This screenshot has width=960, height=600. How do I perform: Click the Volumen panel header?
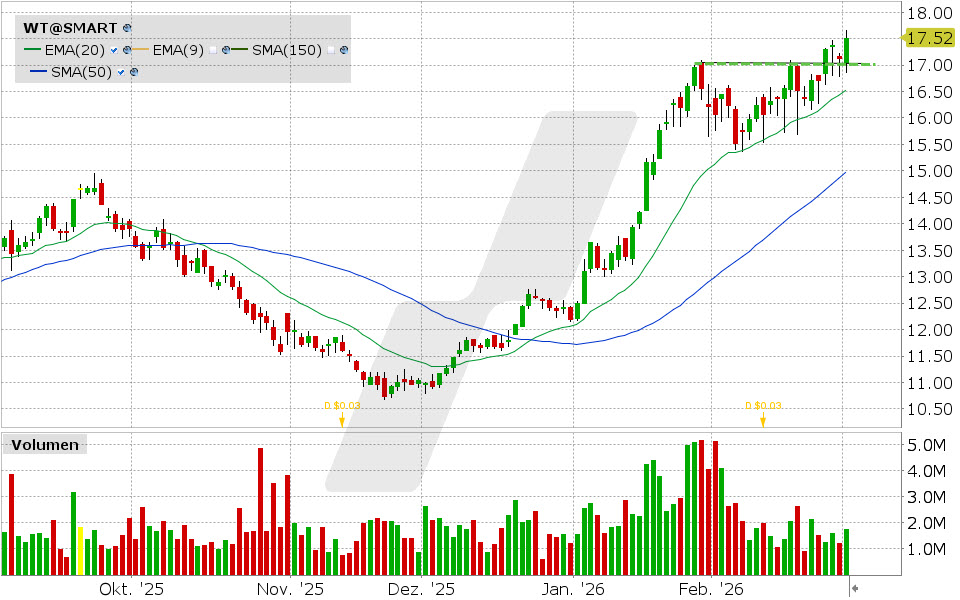(x=46, y=444)
